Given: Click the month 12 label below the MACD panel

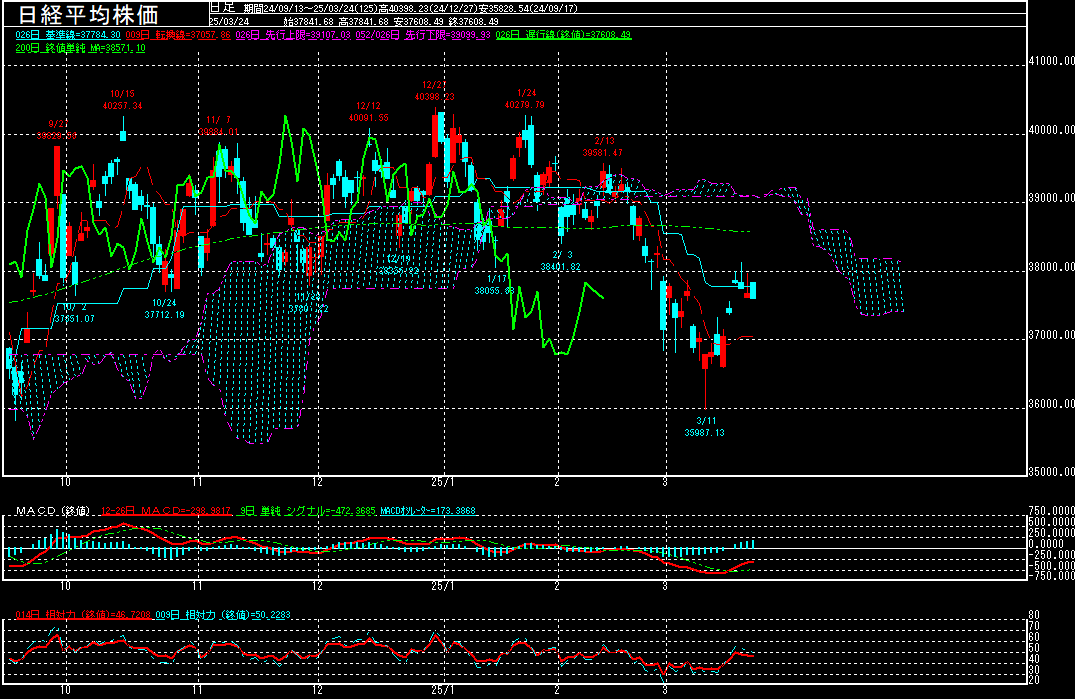Looking at the screenshot, I should click(x=317, y=586).
